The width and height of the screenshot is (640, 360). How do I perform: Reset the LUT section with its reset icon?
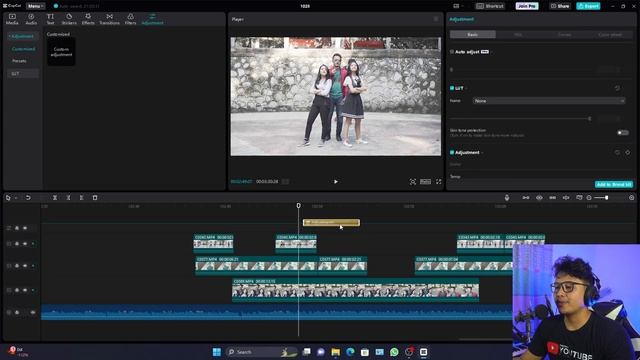click(x=617, y=88)
